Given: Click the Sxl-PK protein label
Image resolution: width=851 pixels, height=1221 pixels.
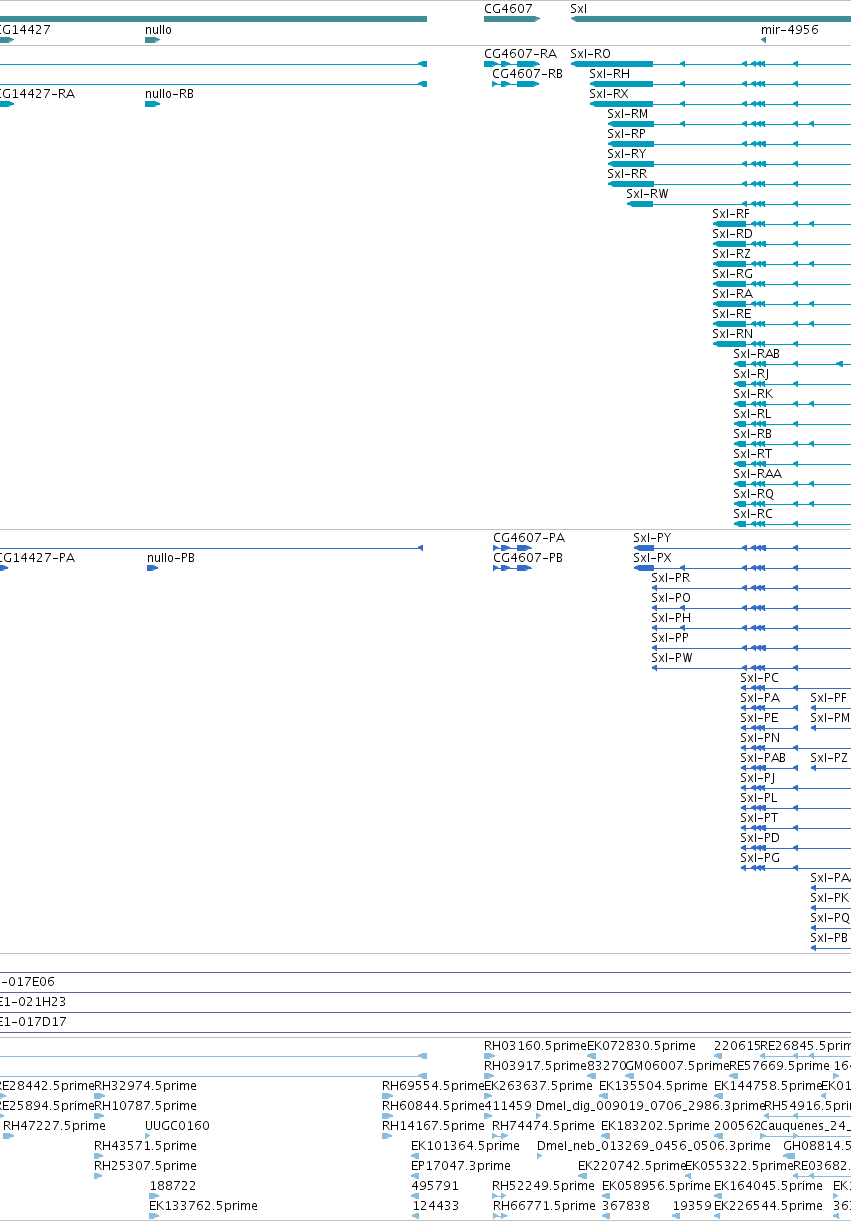Looking at the screenshot, I should (x=829, y=898).
